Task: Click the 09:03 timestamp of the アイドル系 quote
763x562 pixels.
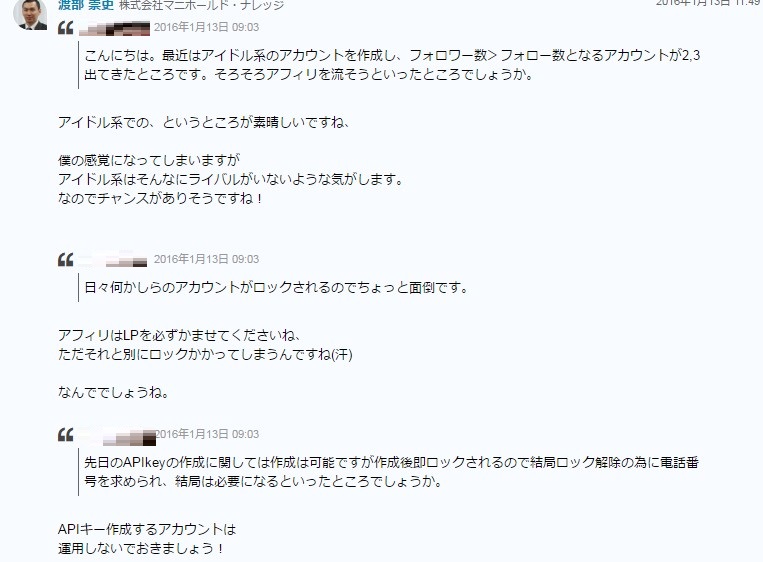Action: (206, 27)
